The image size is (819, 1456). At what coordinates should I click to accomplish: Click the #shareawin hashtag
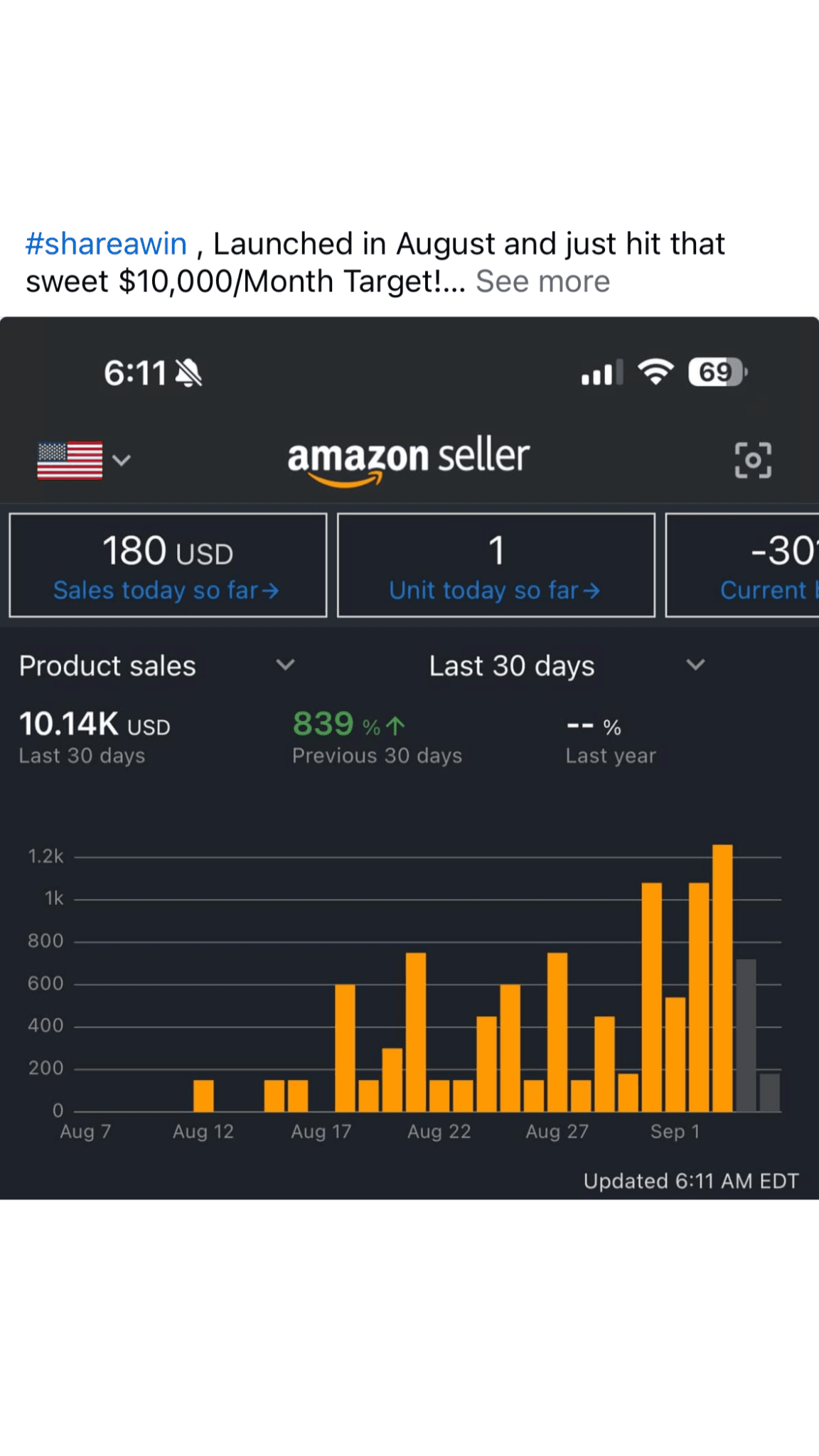coord(106,244)
